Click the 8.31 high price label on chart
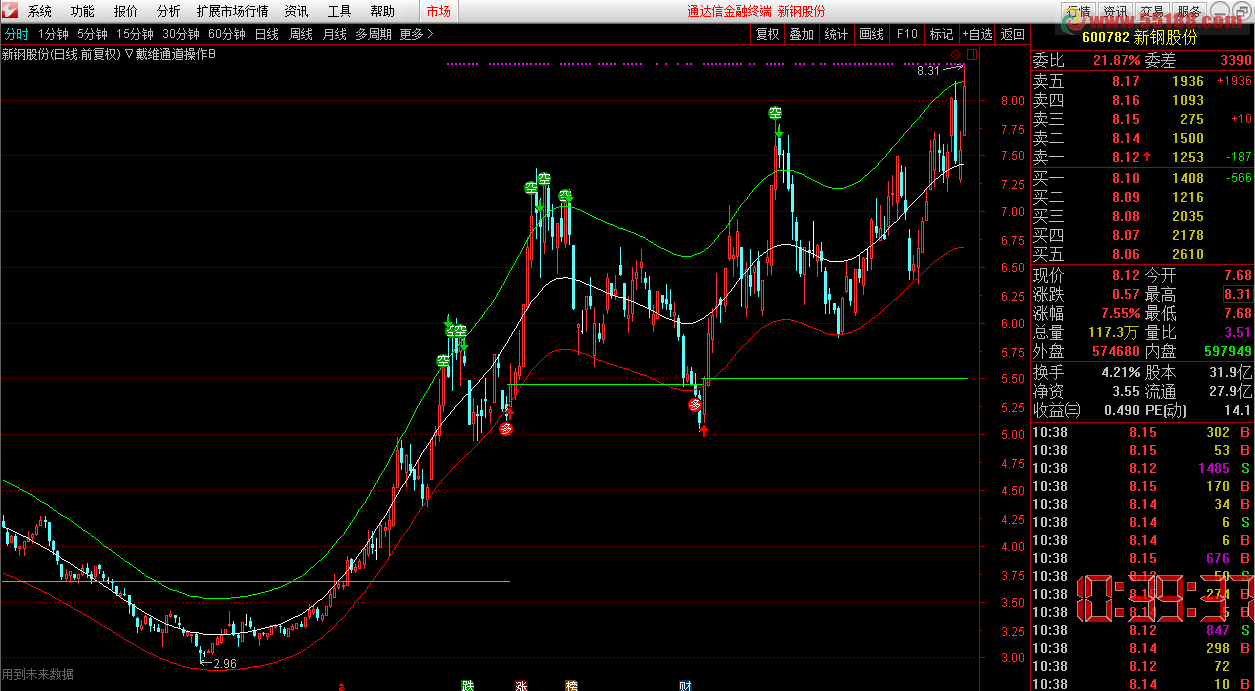 (929, 71)
